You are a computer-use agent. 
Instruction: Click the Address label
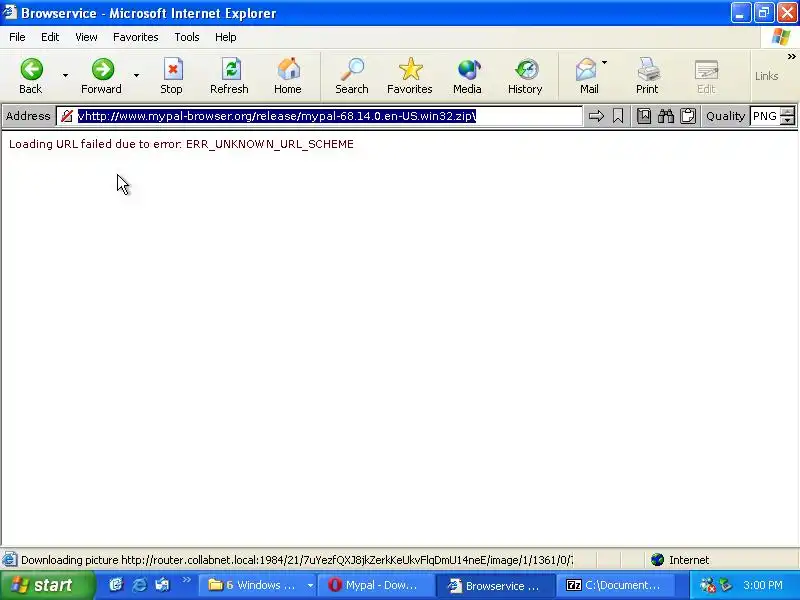pyautogui.click(x=28, y=116)
